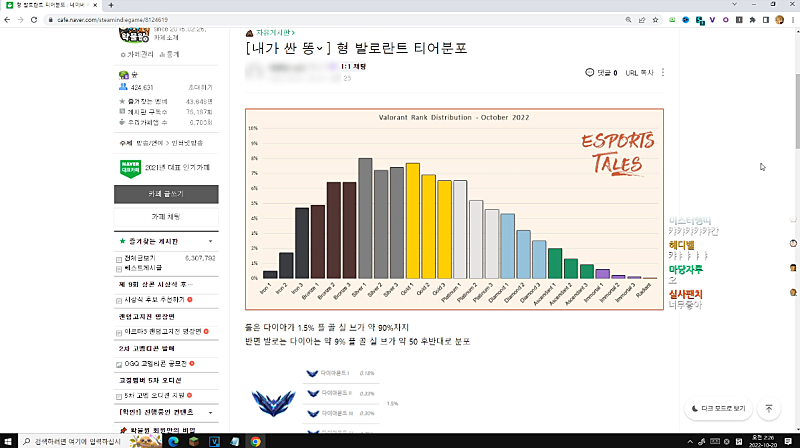800x448 pixels.
Task: Open the Minecraft taskbar icon
Action: [x=194, y=441]
